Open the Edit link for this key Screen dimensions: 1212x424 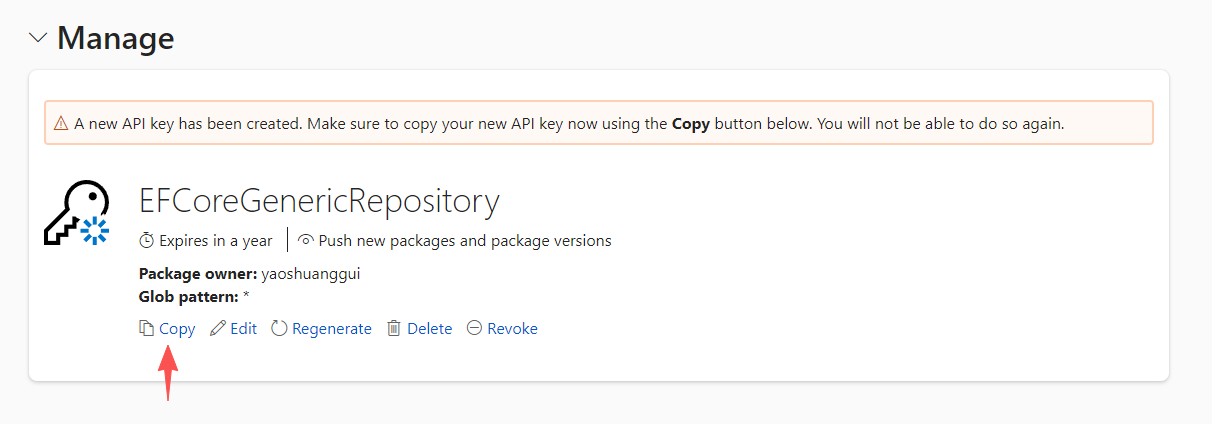243,328
